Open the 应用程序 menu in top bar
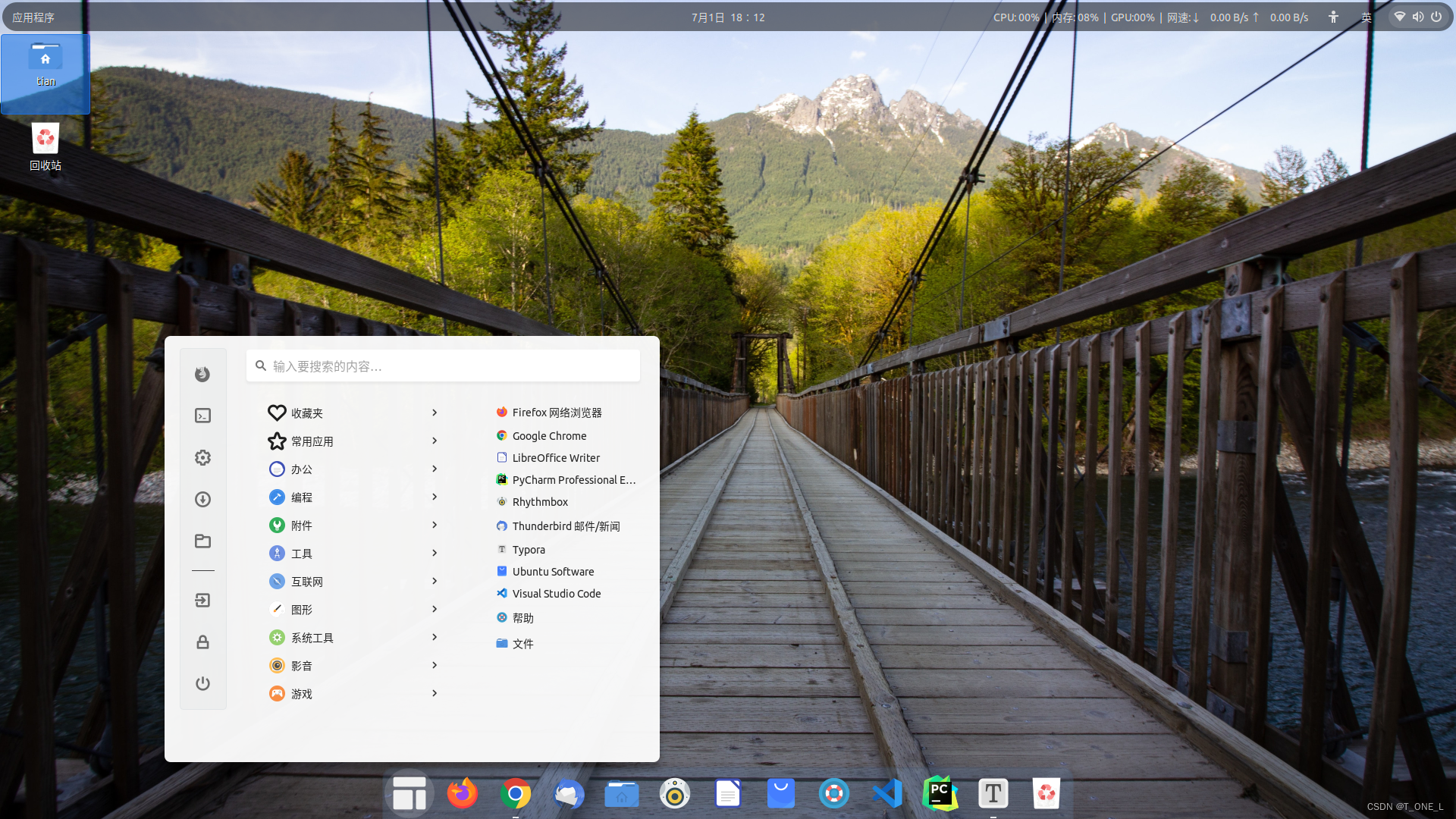The image size is (1456, 819). pyautogui.click(x=33, y=17)
